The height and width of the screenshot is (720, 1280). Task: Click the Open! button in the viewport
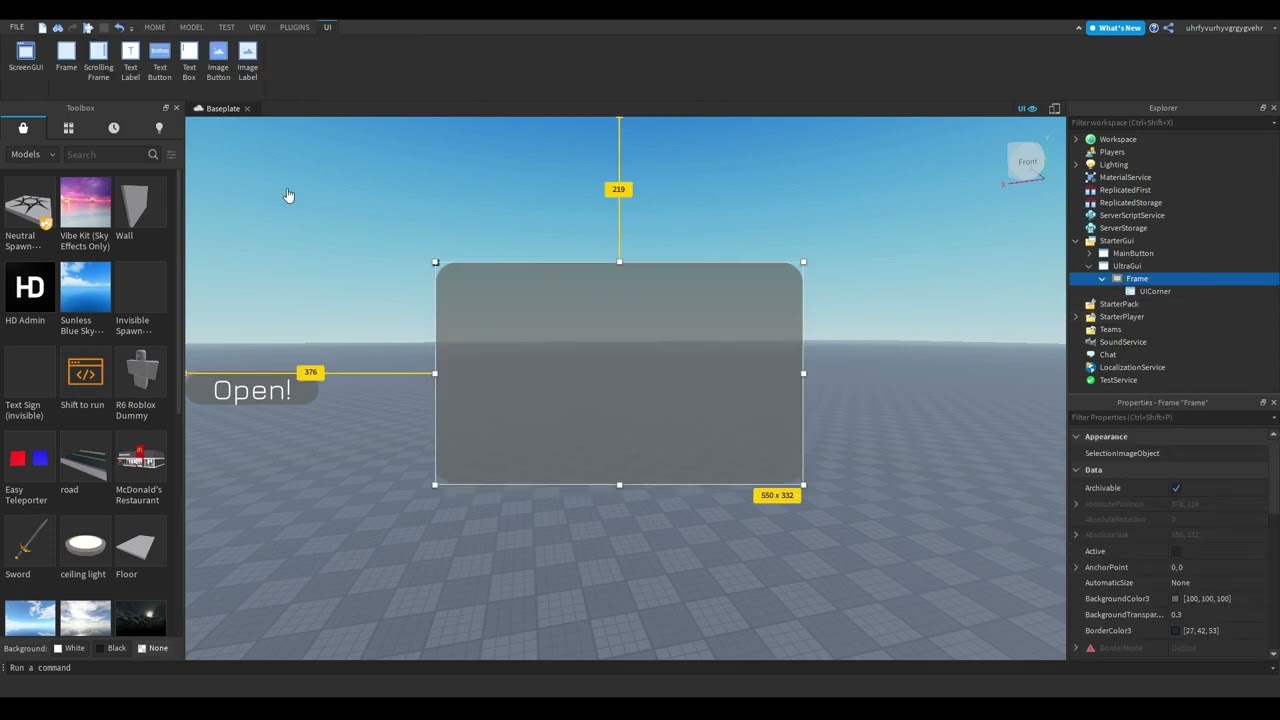[x=252, y=391]
